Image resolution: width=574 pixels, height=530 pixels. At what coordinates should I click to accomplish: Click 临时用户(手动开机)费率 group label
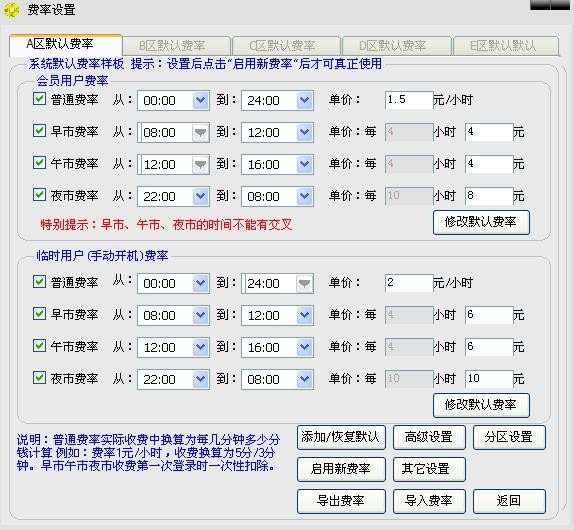click(102, 255)
